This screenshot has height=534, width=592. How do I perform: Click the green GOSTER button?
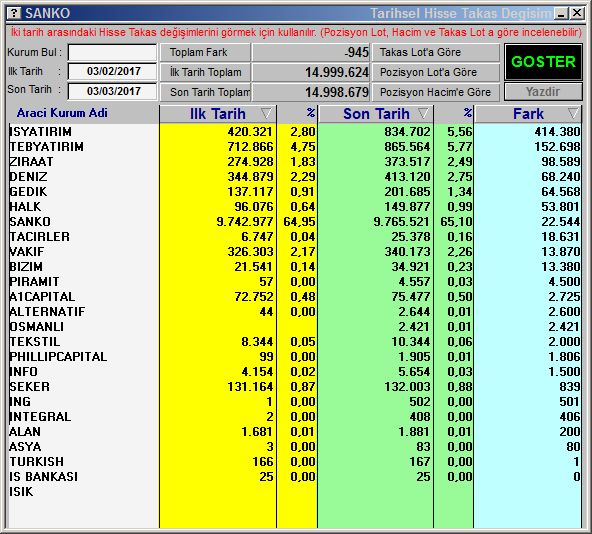(543, 62)
